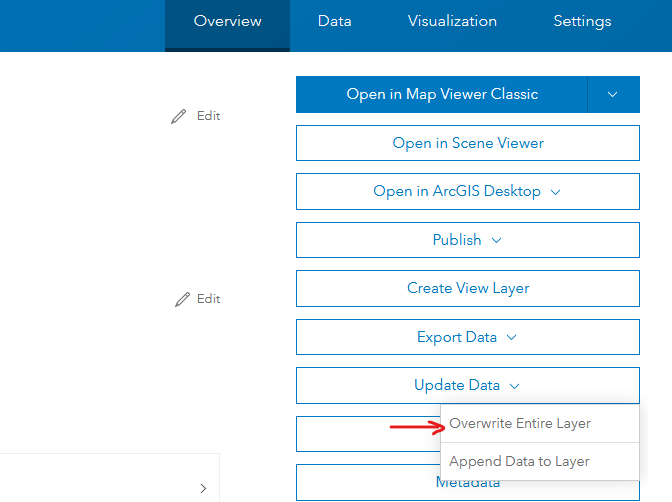Click Create View Layer button
The width and height of the screenshot is (672, 502).
468,288
